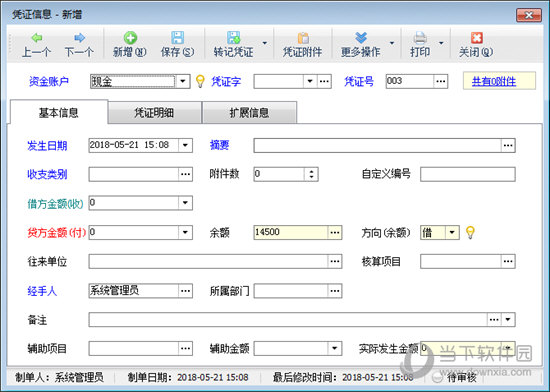
Task: Click the 打印 print icon
Action: click(420, 38)
